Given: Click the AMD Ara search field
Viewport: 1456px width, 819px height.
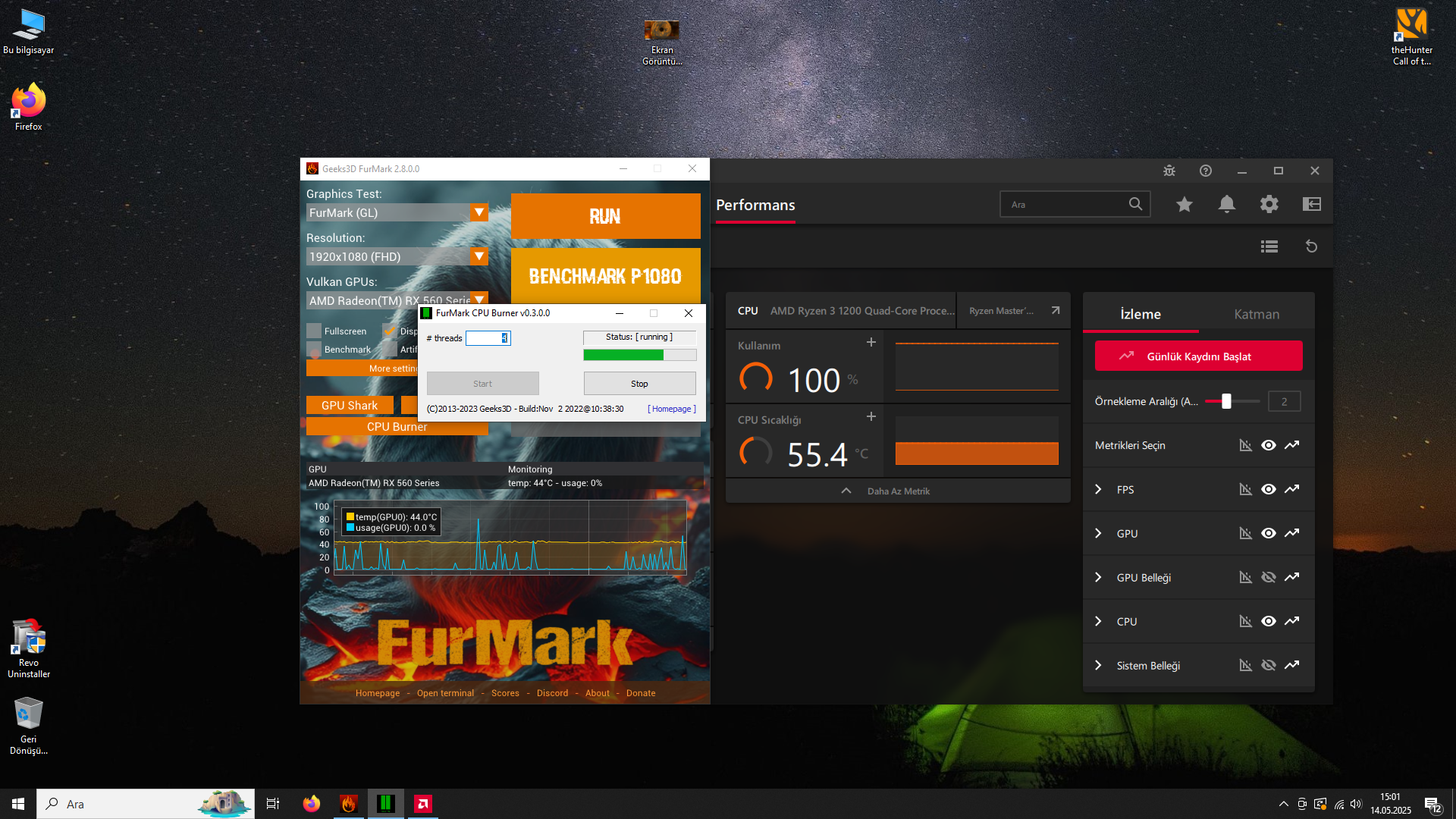Looking at the screenshot, I should [x=1065, y=205].
